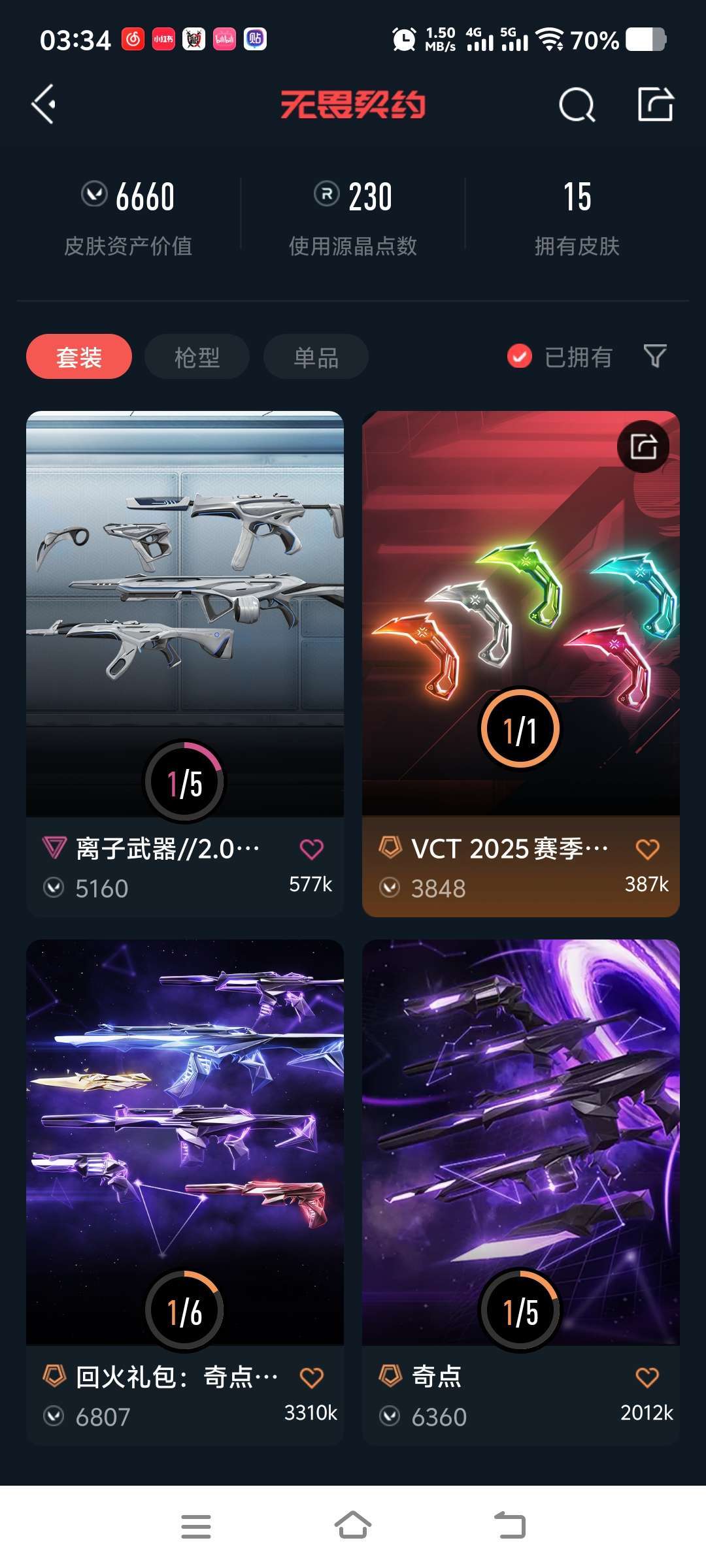
Task: Share the VCT 2025 bundle card
Action: click(x=643, y=446)
